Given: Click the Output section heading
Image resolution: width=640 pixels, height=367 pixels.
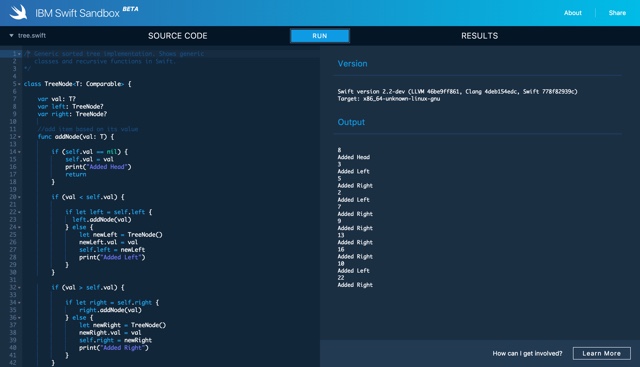Looking at the screenshot, I should tap(351, 122).
